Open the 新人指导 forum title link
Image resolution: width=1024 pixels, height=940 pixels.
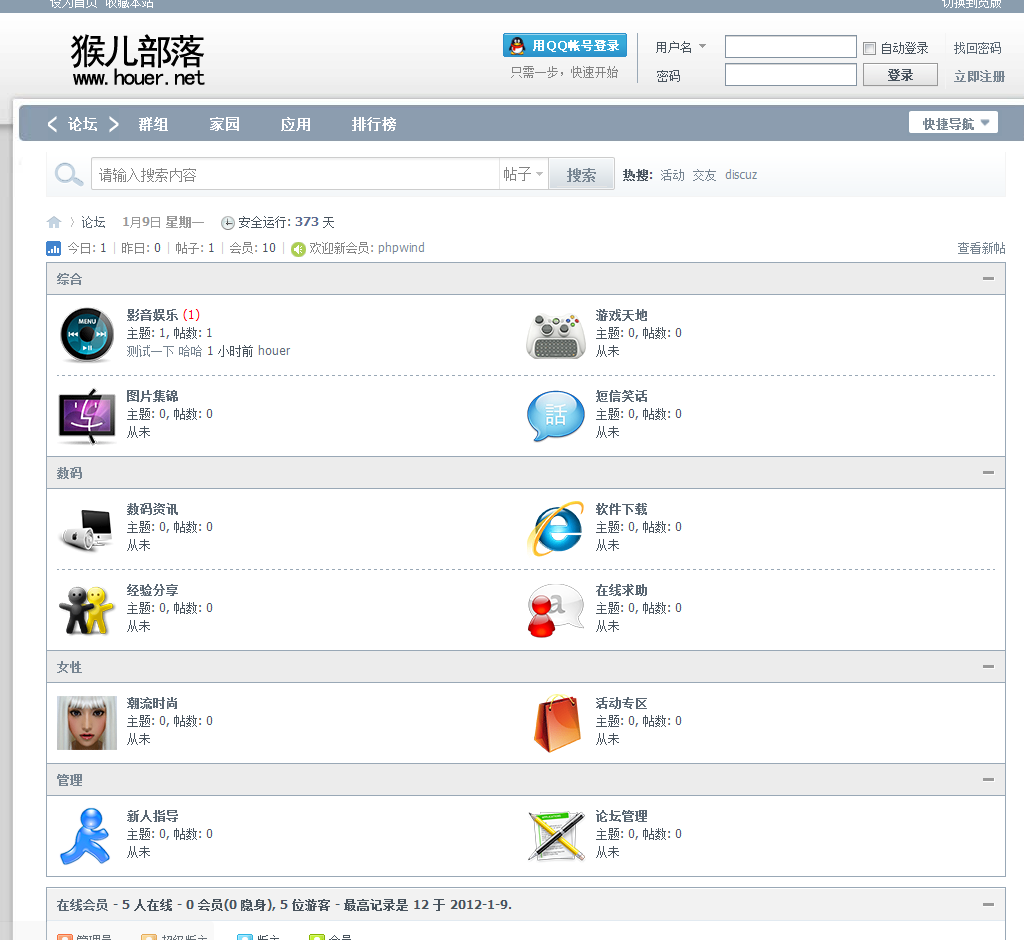coord(152,816)
